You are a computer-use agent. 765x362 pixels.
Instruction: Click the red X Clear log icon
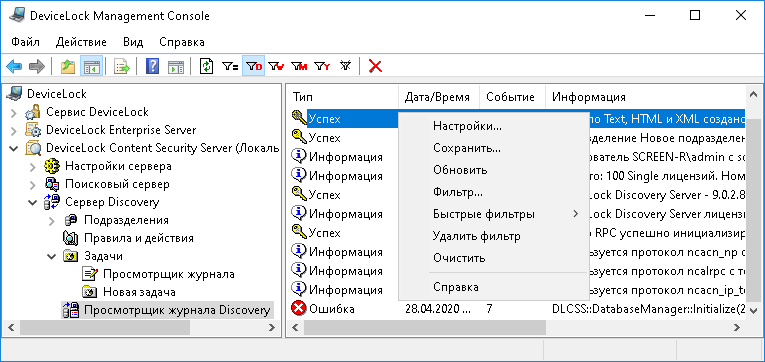coord(375,66)
